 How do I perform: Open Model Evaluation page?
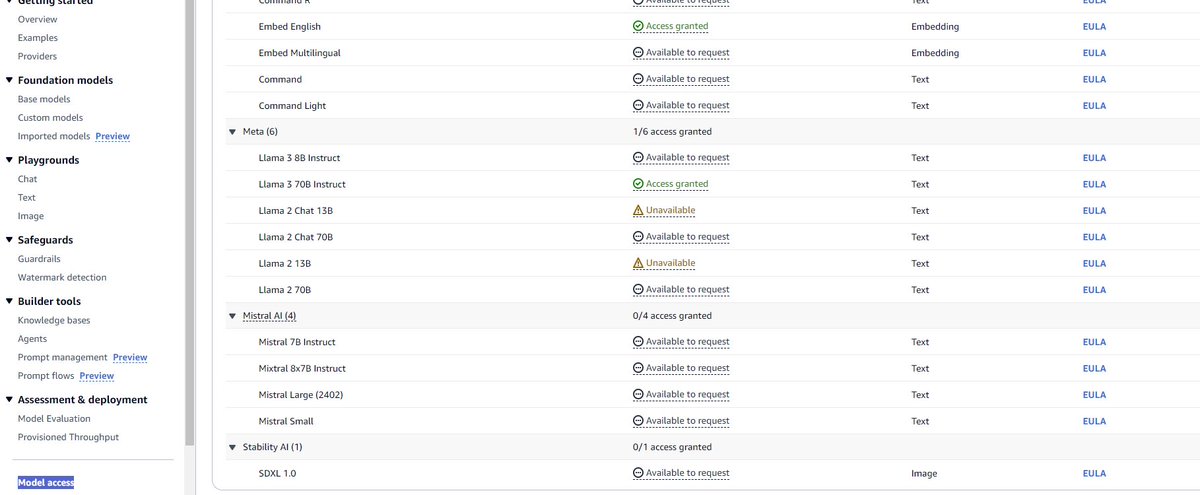pyautogui.click(x=54, y=419)
